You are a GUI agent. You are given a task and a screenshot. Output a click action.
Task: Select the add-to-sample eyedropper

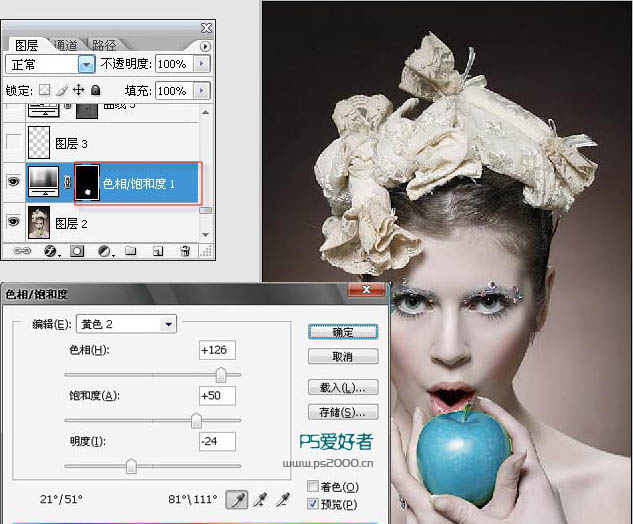(261, 498)
